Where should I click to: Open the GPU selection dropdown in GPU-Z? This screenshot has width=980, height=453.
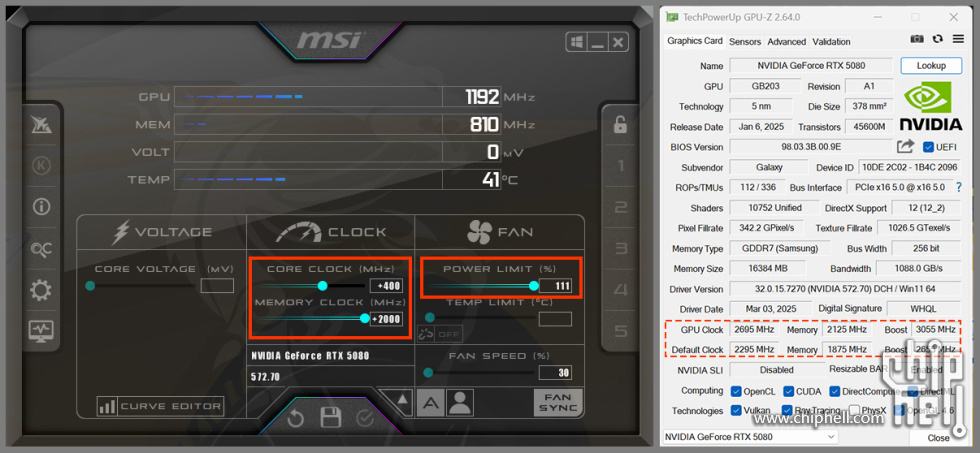749,437
